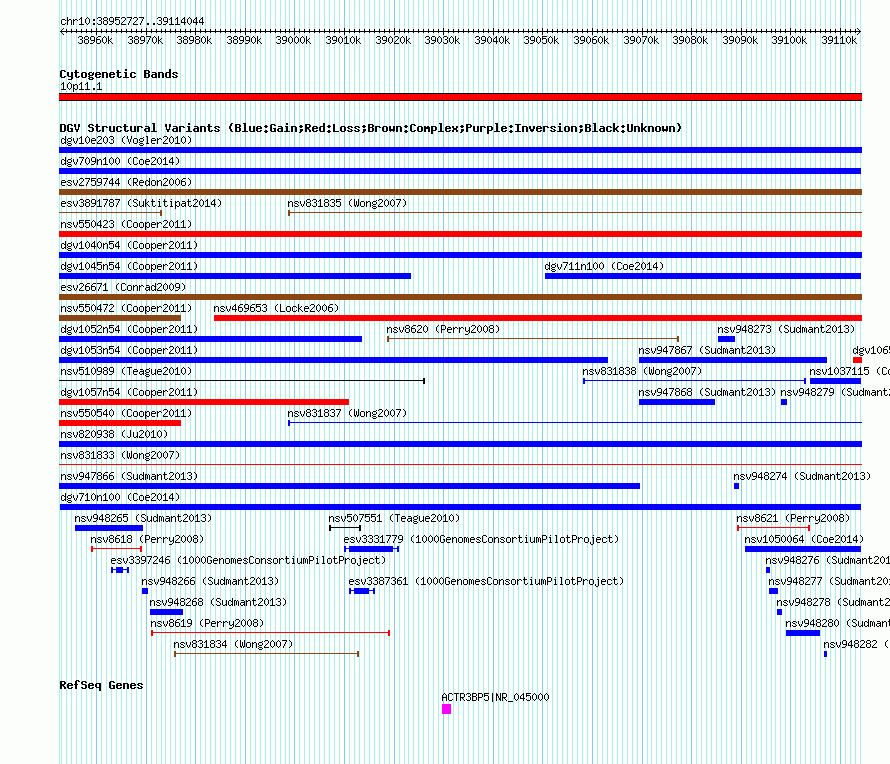The image size is (890, 764).
Task: Open the DGV Structural Variants track title
Action: tap(371, 128)
